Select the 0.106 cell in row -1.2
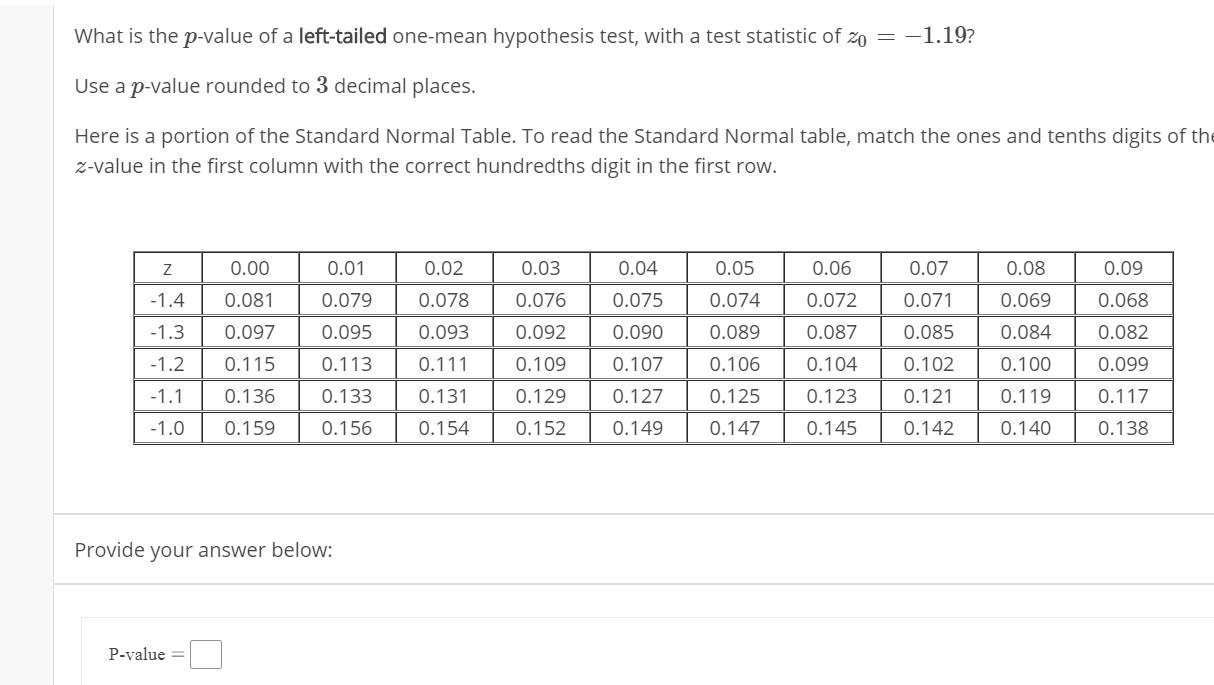 735,364
